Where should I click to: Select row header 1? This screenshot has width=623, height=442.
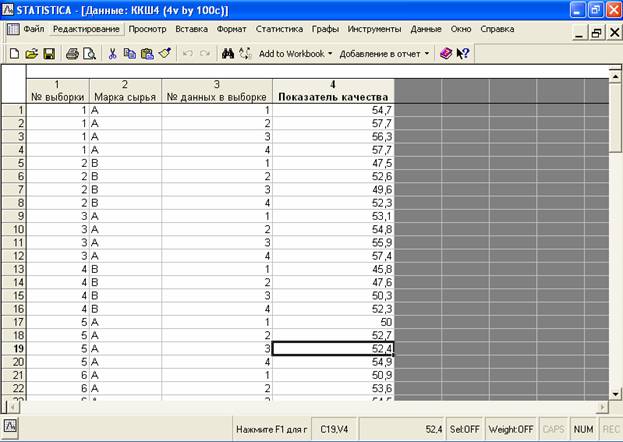(14, 110)
